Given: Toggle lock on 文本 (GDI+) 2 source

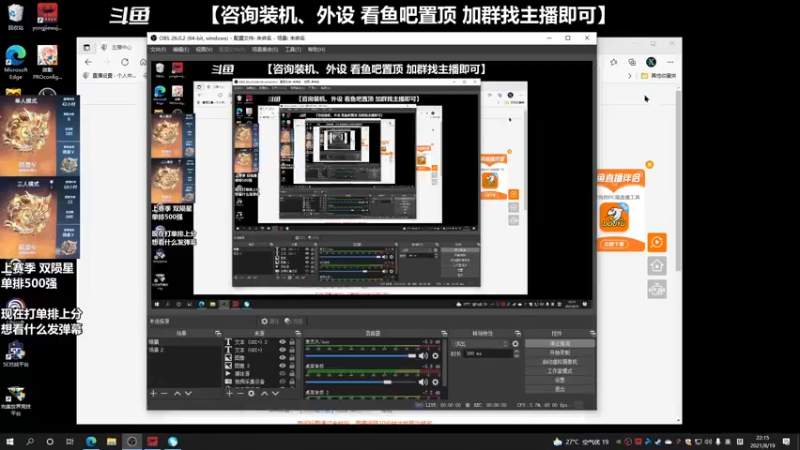Looking at the screenshot, I should (292, 342).
